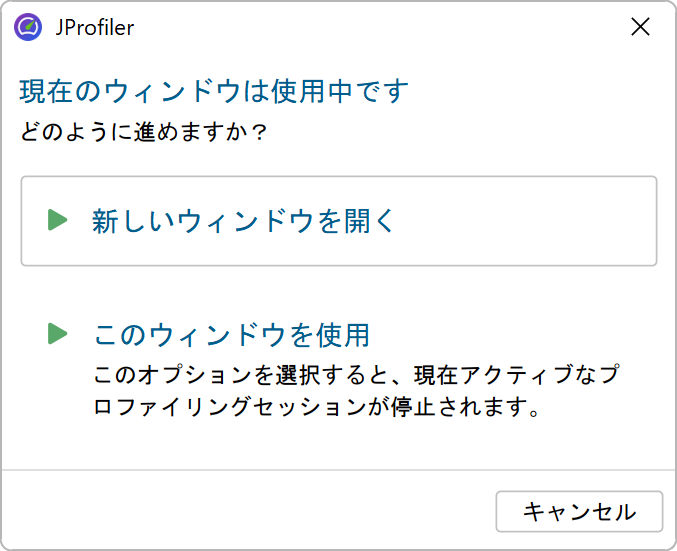This screenshot has width=677, height=551.
Task: Click the blank footer area left of キャンセル
Action: (250, 510)
